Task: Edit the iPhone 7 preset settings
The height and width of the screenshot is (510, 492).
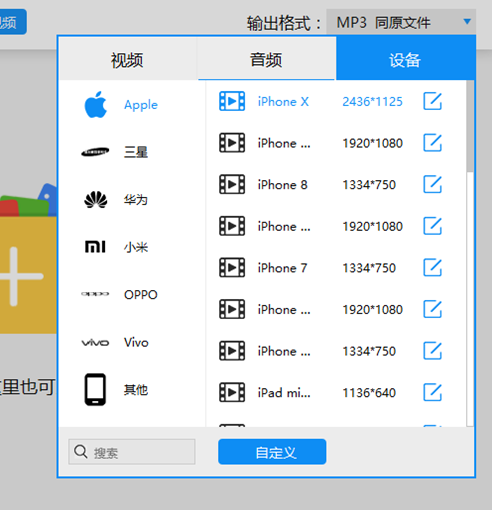Action: pyautogui.click(x=433, y=268)
